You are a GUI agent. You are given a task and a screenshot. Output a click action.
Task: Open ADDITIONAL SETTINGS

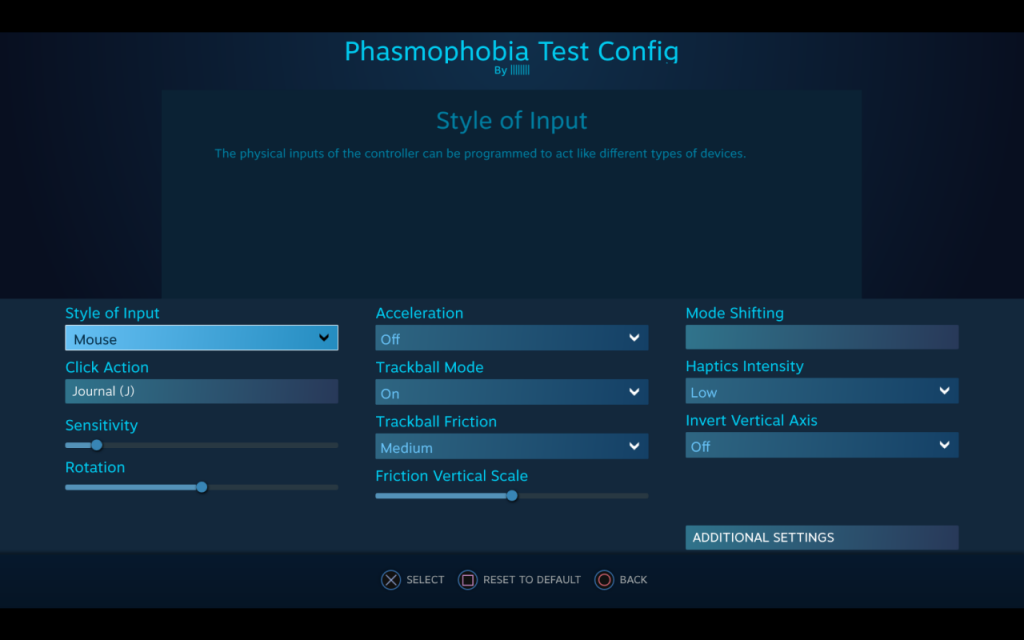(x=821, y=537)
